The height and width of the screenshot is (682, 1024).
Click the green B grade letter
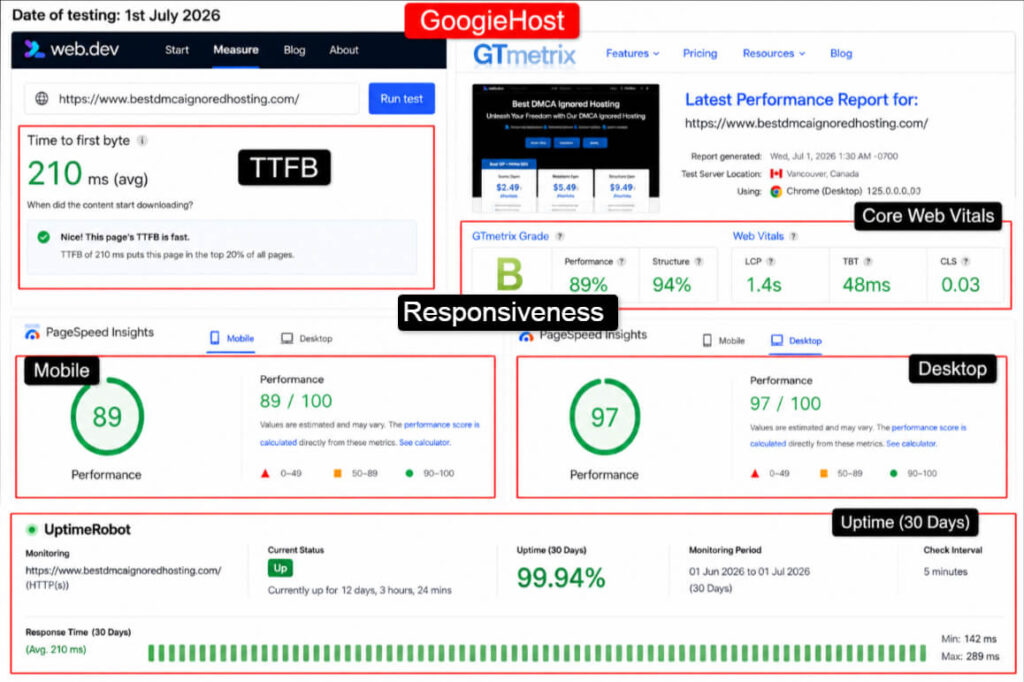509,274
